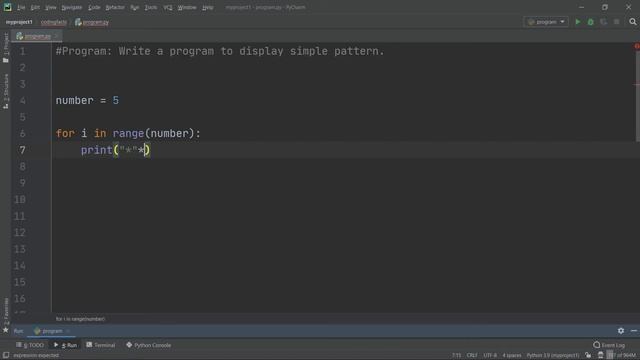The image size is (640, 360).
Task: Open the VCS menu
Action: click(x=168, y=7)
